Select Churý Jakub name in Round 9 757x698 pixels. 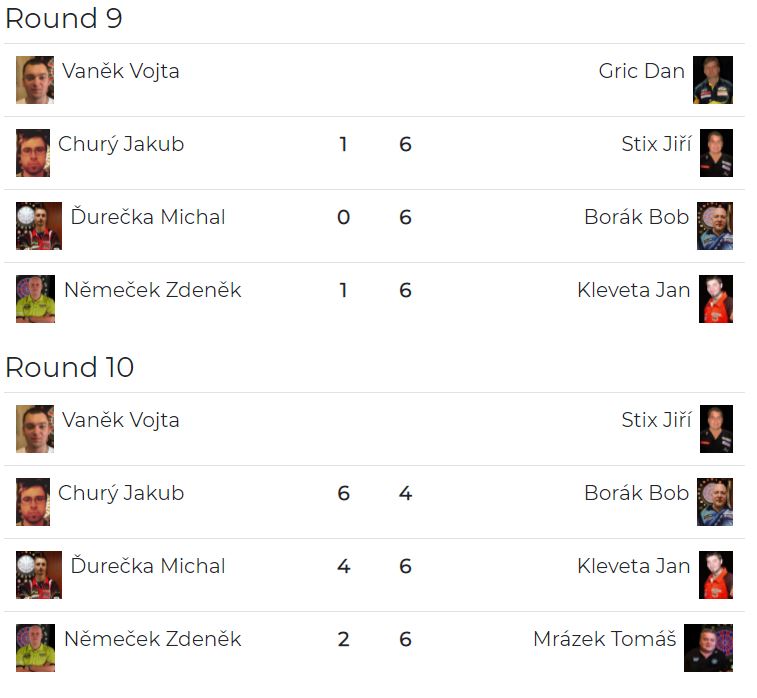(x=121, y=144)
